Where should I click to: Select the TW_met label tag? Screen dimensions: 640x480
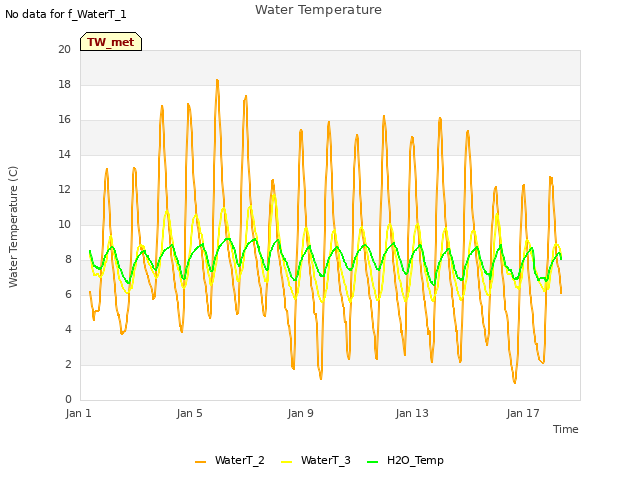(x=111, y=42)
